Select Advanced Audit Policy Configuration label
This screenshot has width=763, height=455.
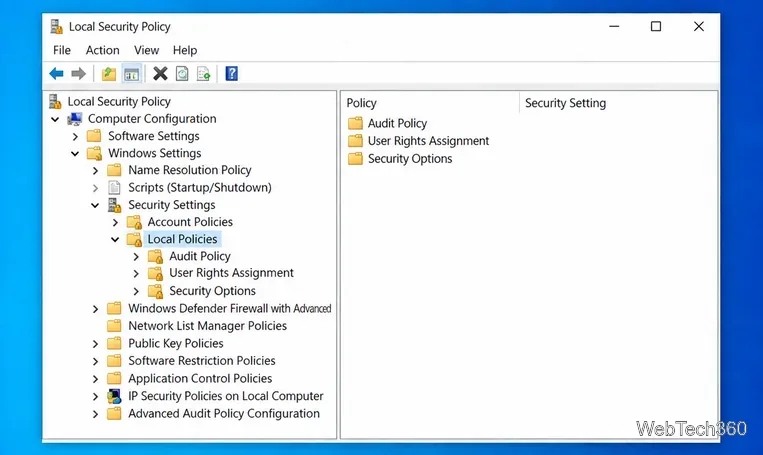point(224,414)
